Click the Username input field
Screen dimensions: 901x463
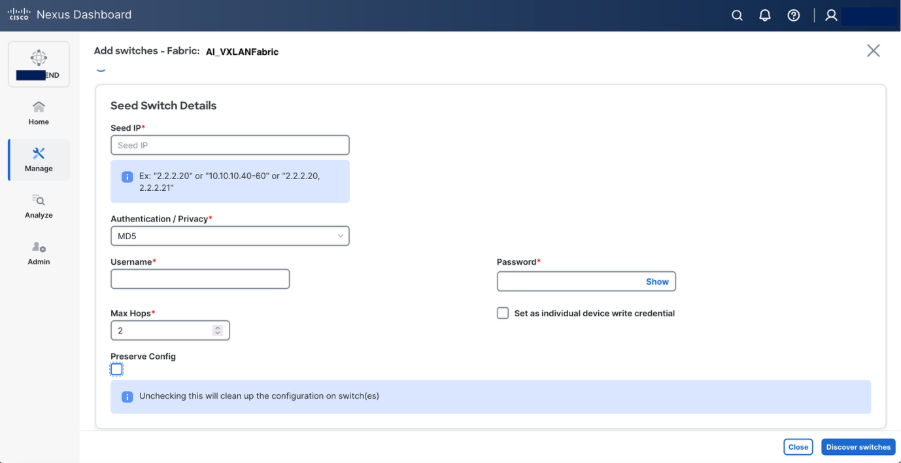(x=200, y=279)
